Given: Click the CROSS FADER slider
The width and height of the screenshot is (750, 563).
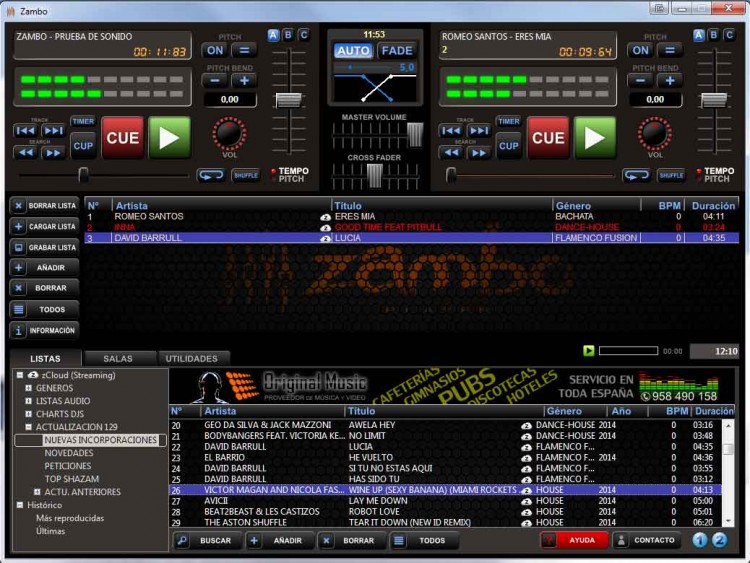Looking at the screenshot, I should 375,176.
